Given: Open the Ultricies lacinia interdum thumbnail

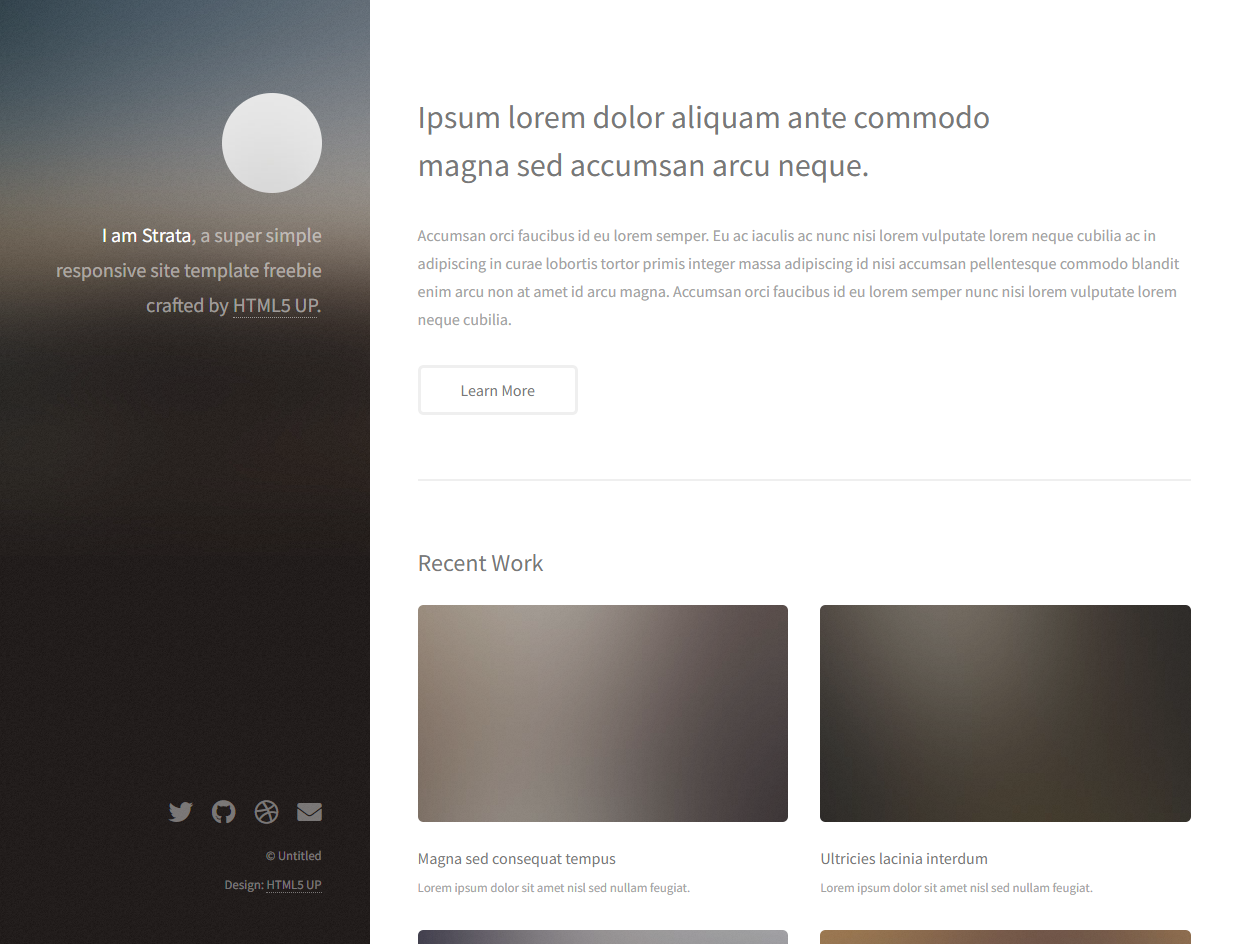Looking at the screenshot, I should [1005, 713].
